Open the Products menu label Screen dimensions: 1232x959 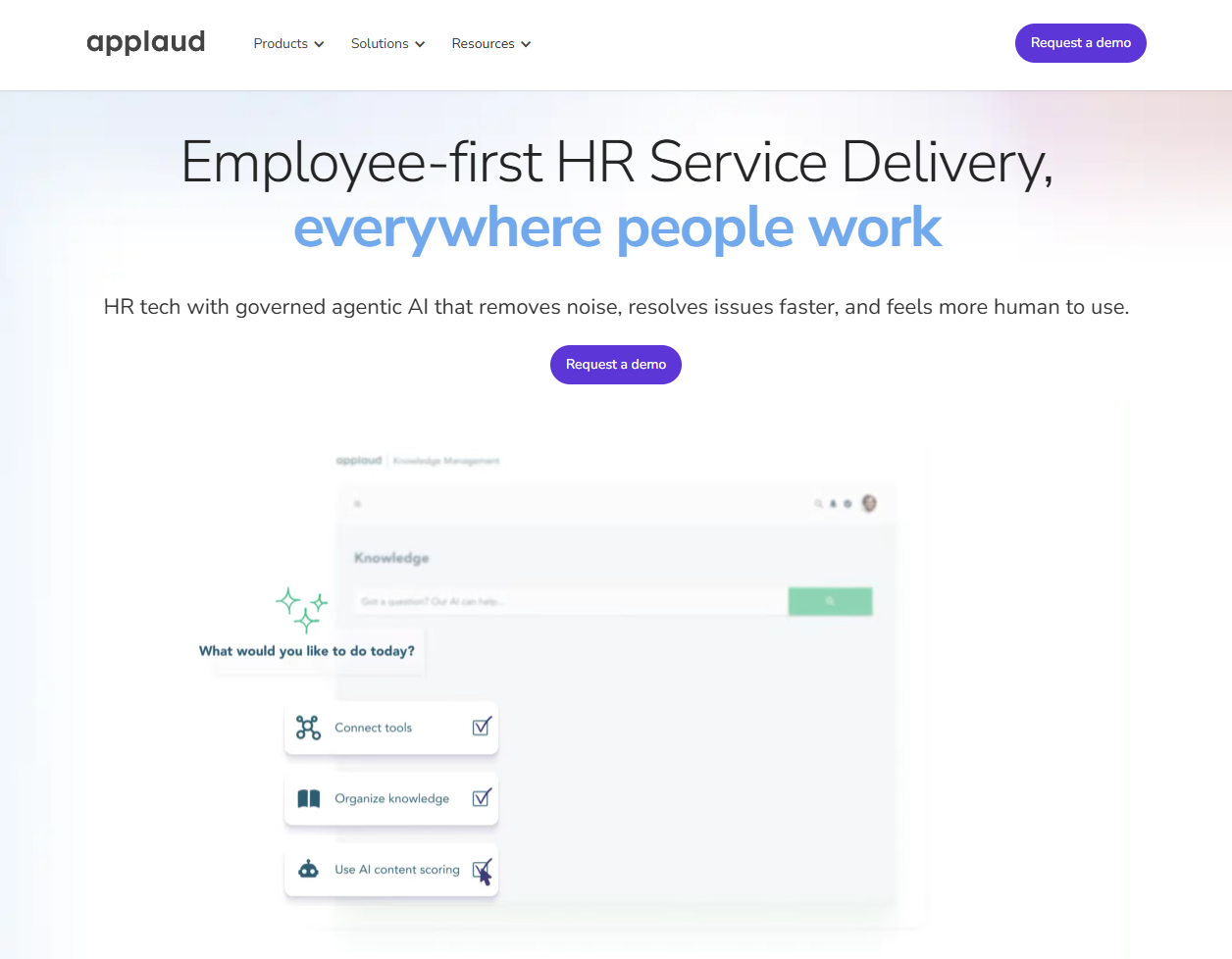point(281,43)
